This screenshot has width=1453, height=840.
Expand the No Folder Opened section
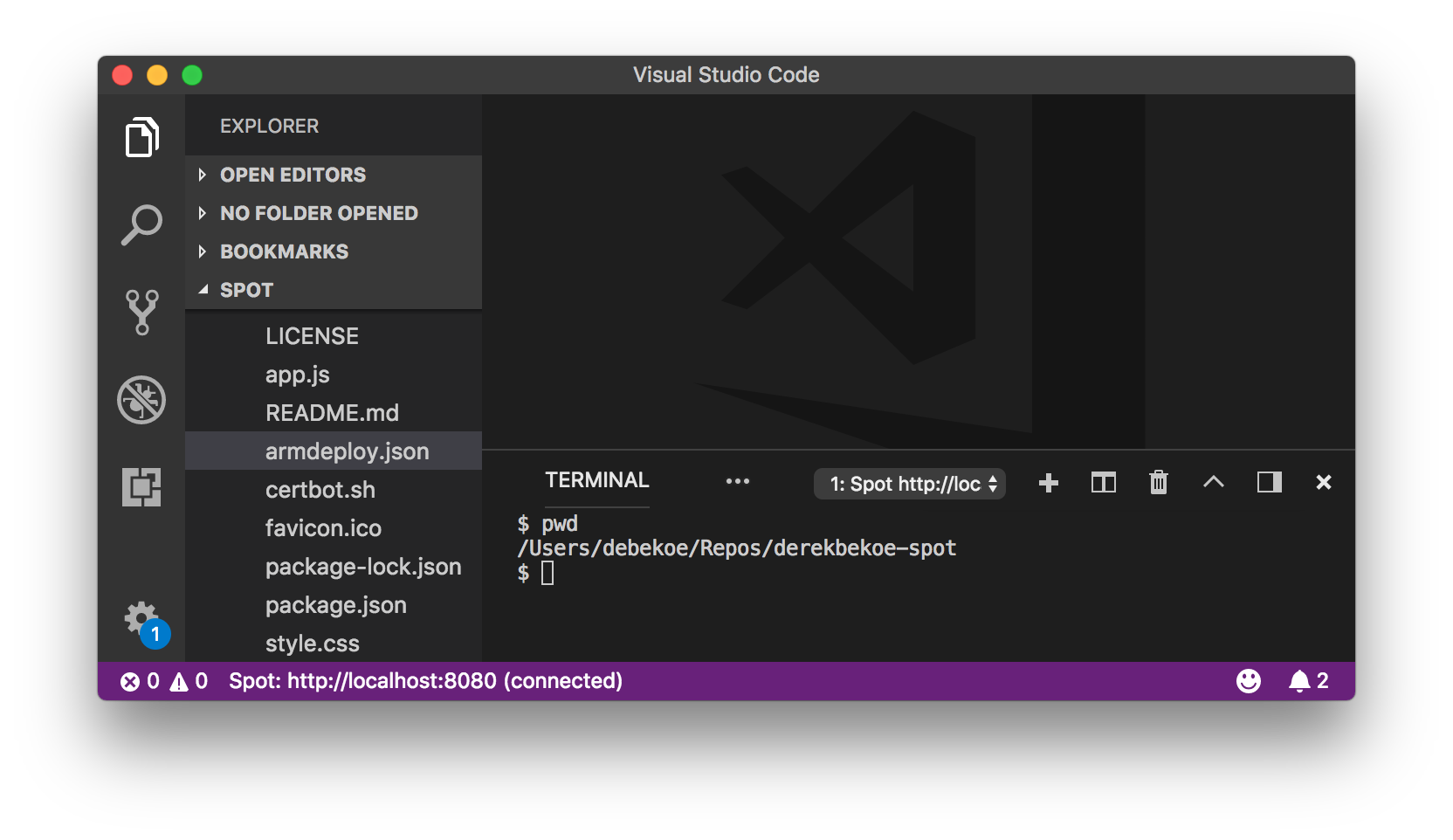334,213
